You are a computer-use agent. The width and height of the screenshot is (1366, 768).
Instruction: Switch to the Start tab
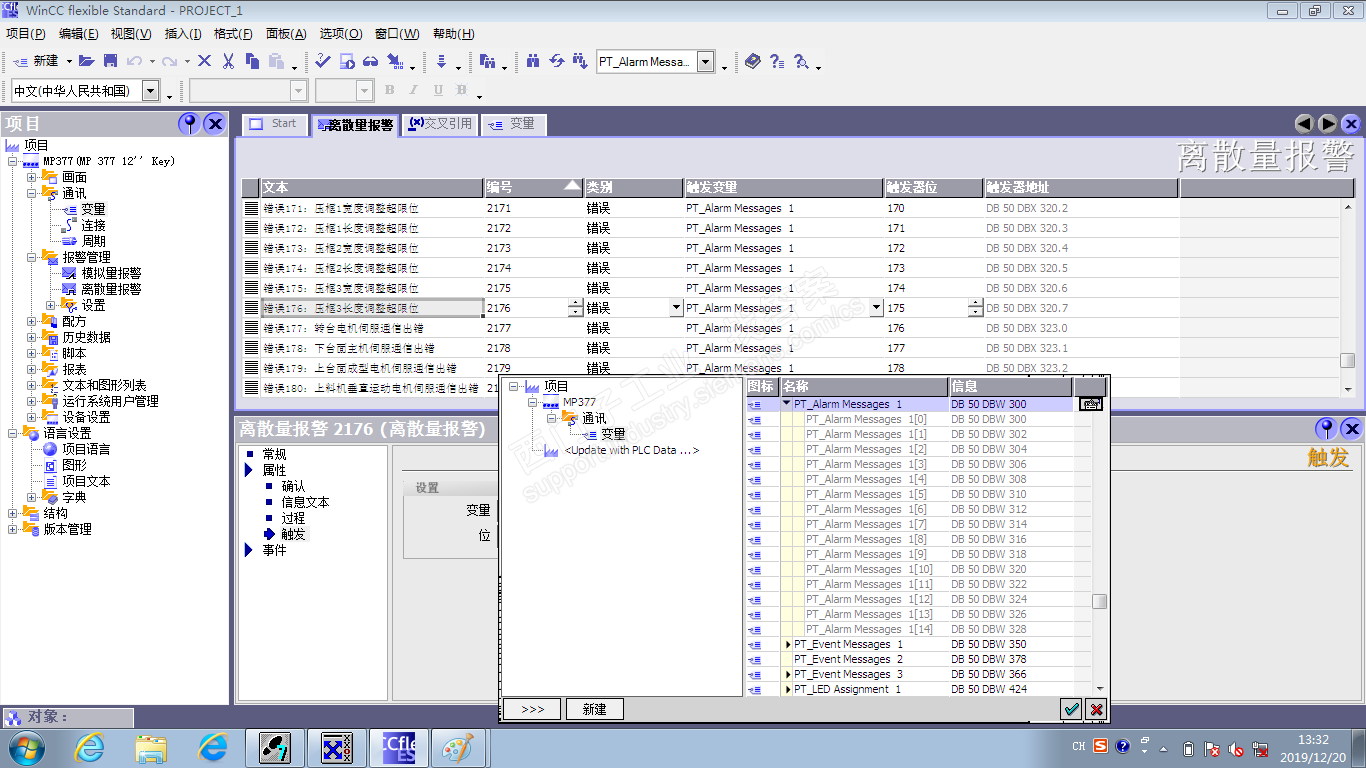[x=275, y=124]
